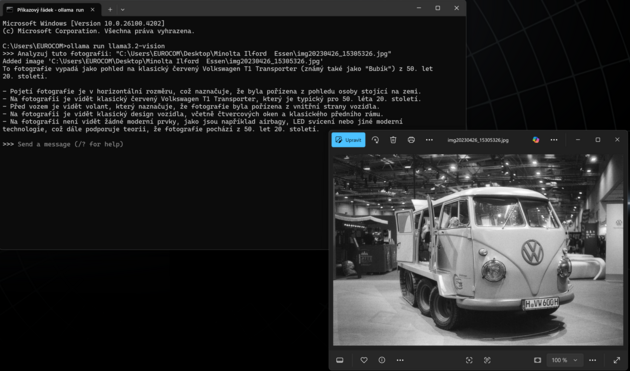Image resolution: width=630 pixels, height=371 pixels.
Task: Click the scan text icon in Photos
Action: coord(487,360)
